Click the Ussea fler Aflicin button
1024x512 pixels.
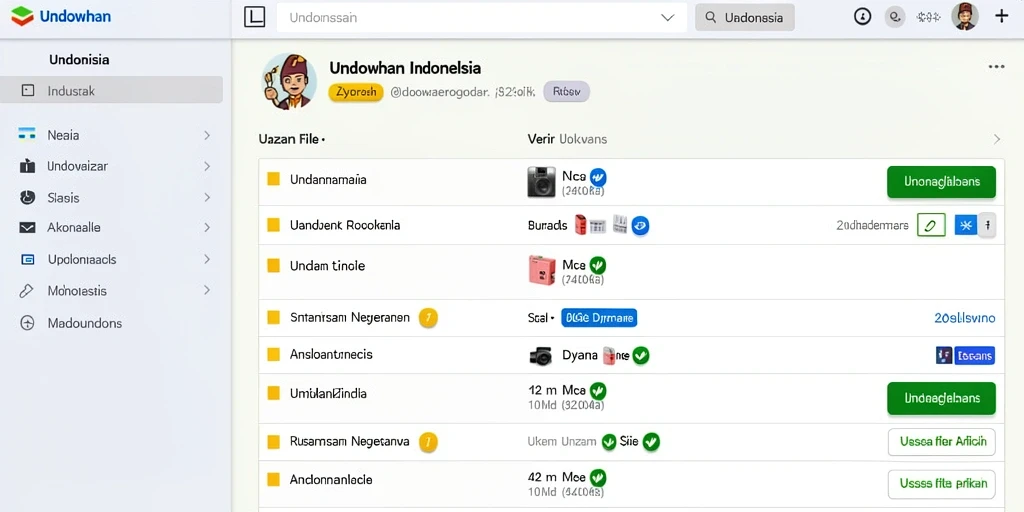(942, 441)
